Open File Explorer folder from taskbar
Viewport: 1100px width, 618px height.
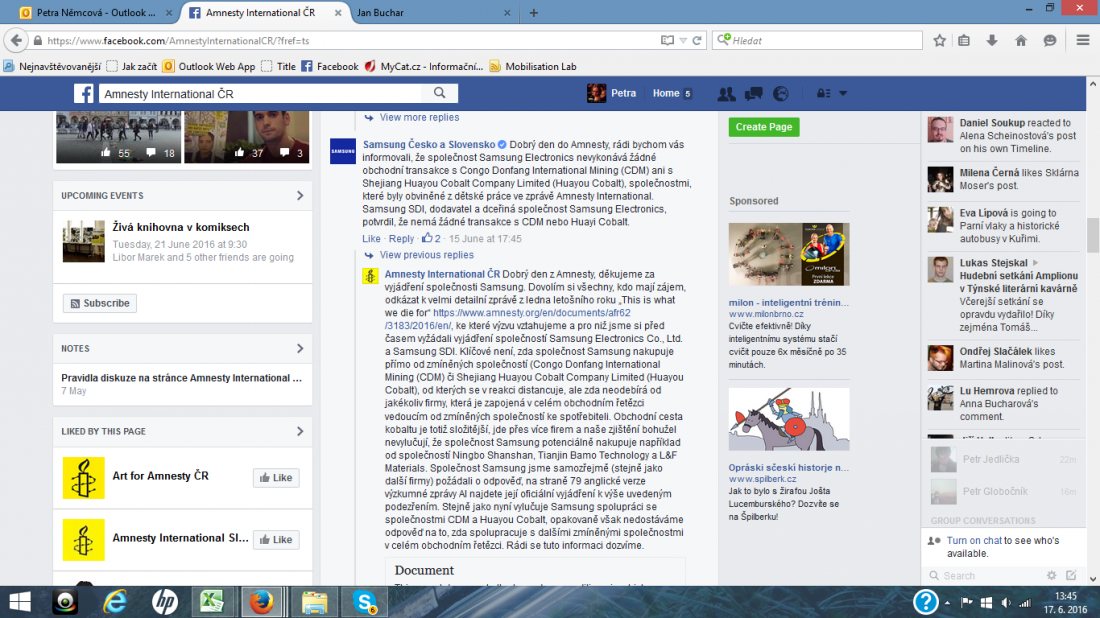(x=314, y=603)
